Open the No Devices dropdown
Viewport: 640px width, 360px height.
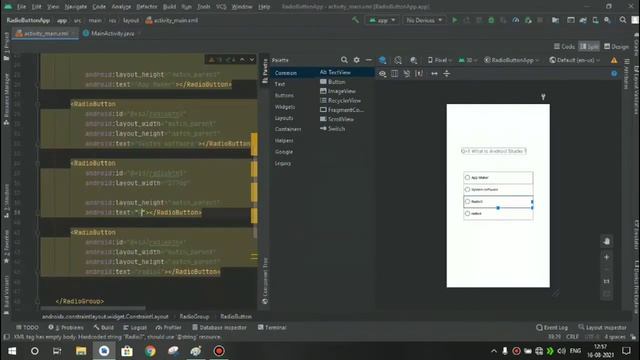pos(424,20)
